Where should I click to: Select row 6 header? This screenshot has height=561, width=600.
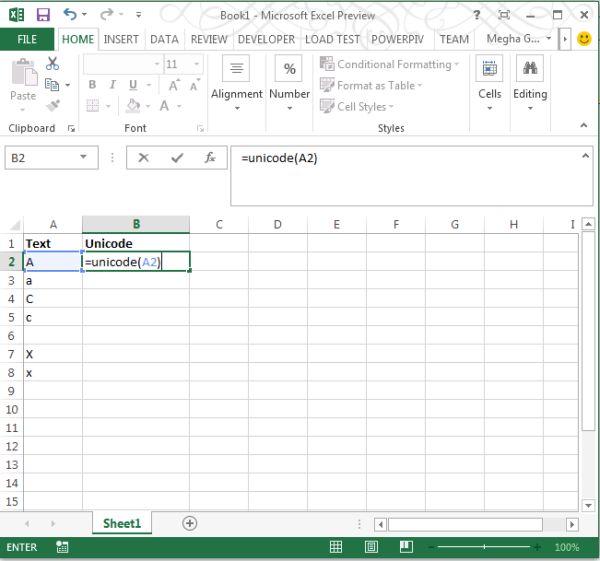11,336
